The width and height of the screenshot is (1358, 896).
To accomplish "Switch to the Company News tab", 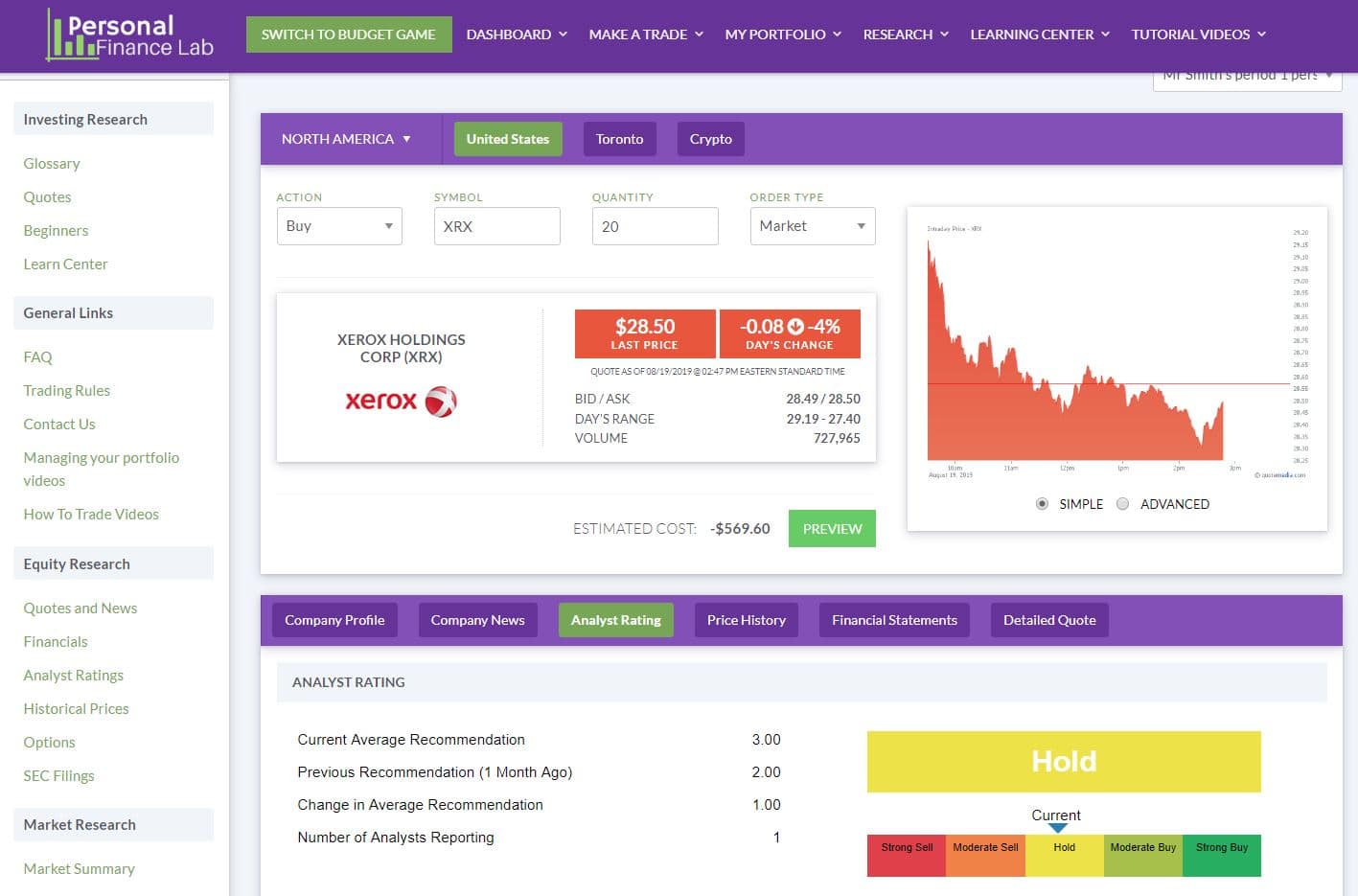I will coord(477,620).
